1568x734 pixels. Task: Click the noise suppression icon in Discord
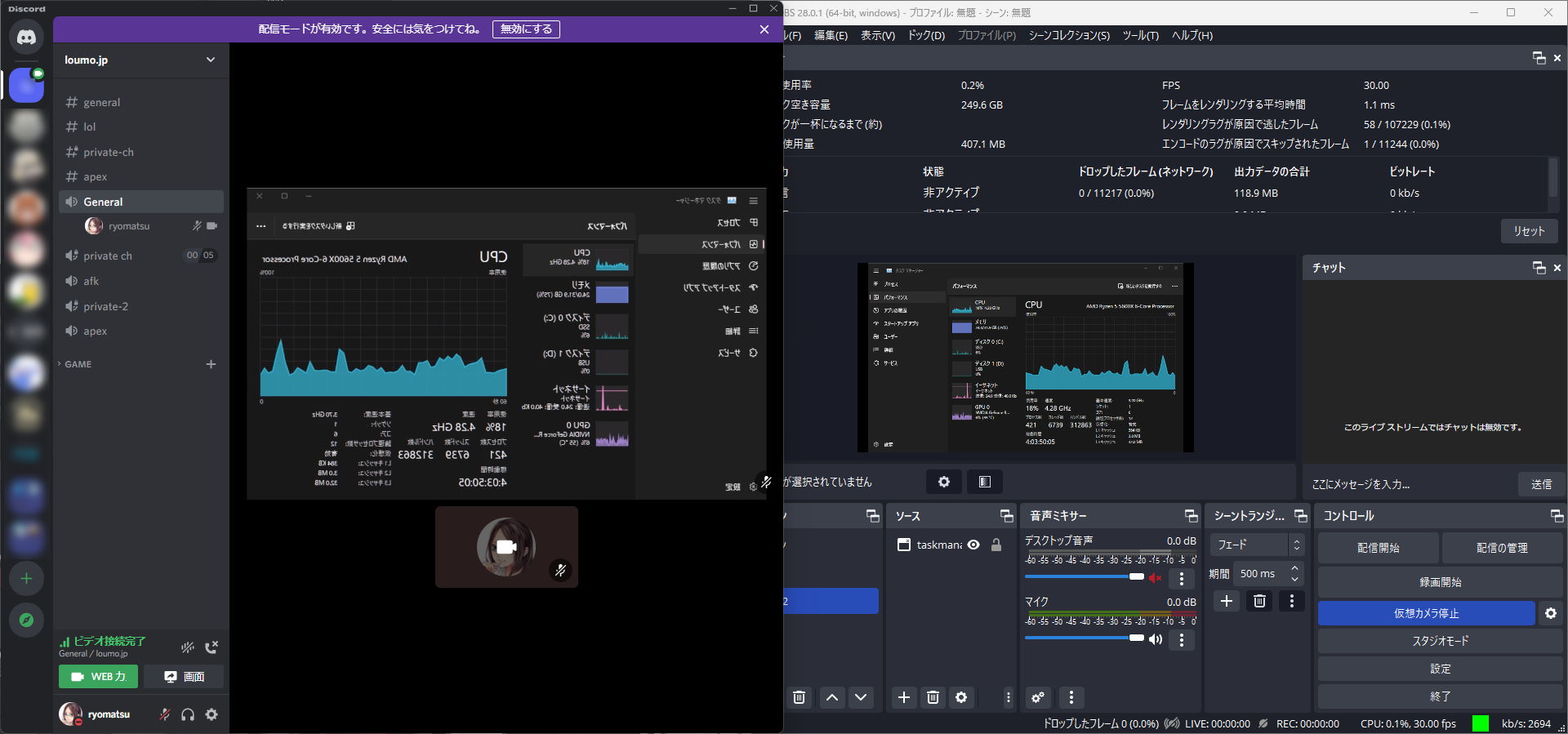(187, 647)
